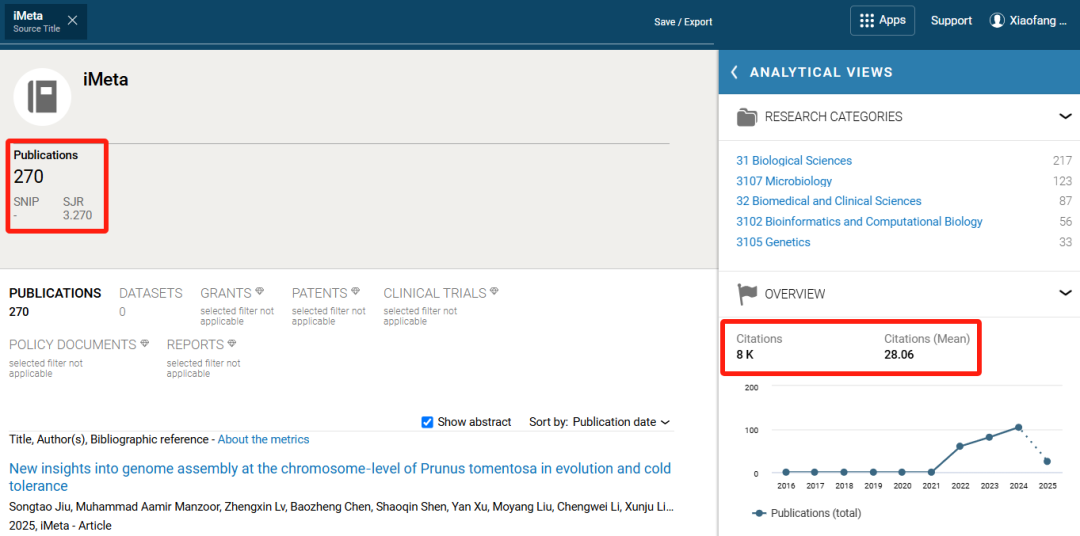Screen dimensions: 1080x536
Task: Click the author list starting Songtao Jiu
Action: (342, 507)
